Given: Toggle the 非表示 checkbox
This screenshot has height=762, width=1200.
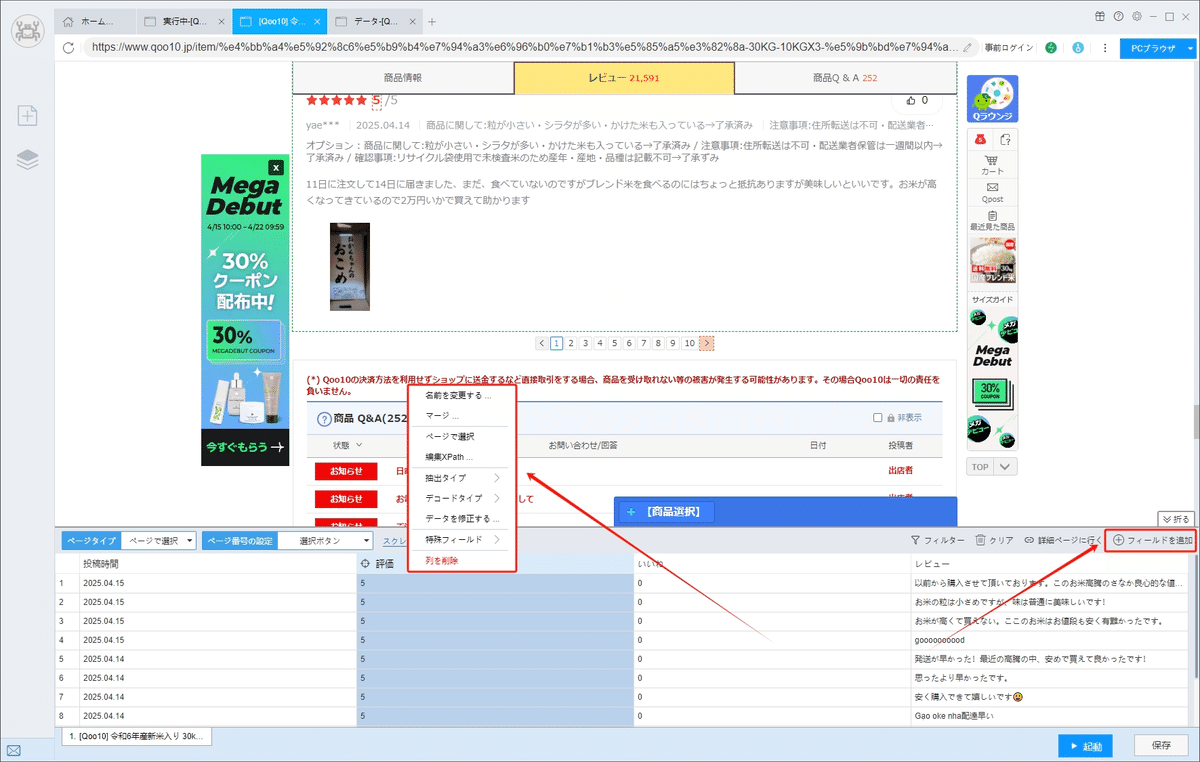Looking at the screenshot, I should [878, 418].
